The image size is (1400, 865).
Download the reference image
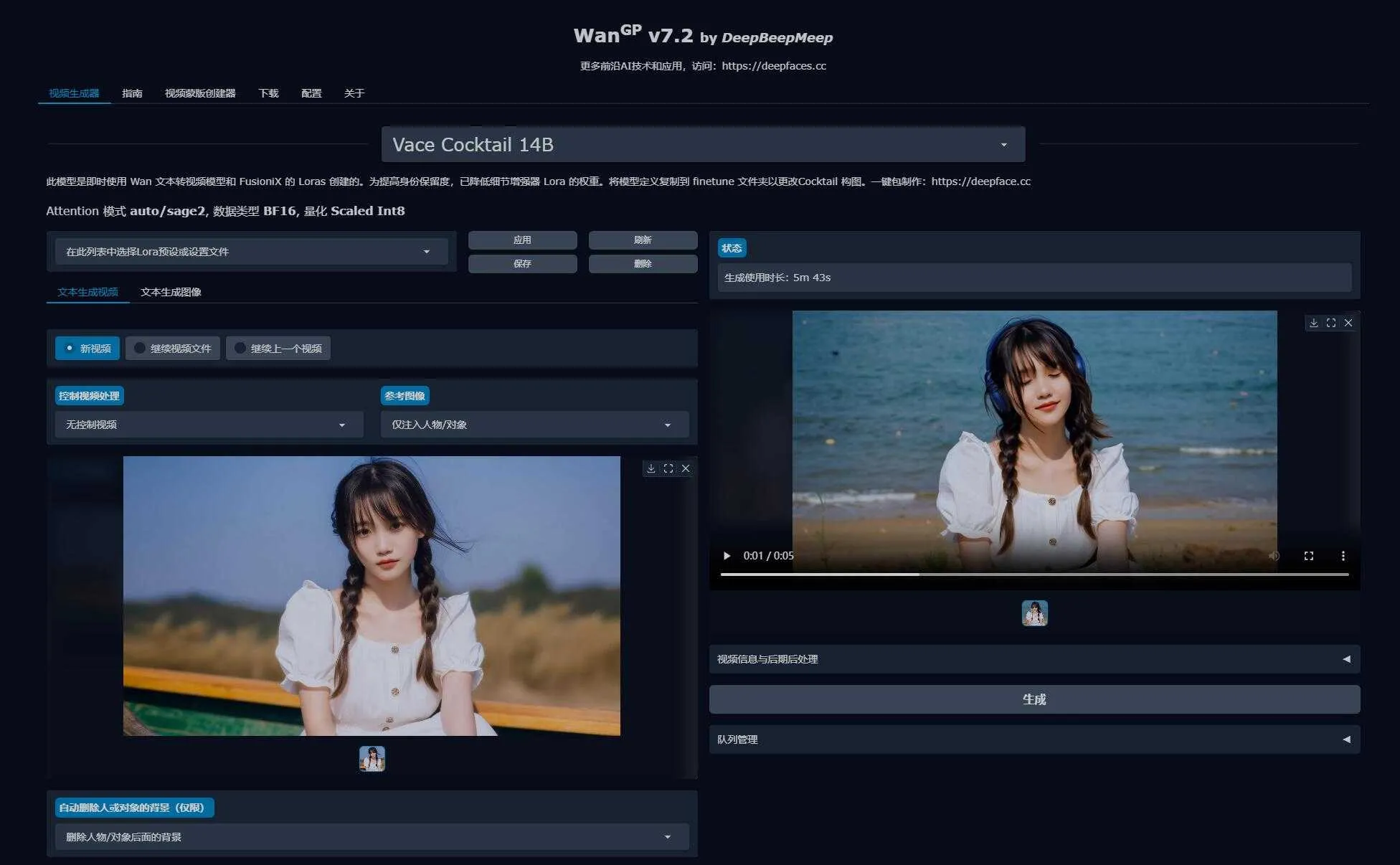pyautogui.click(x=651, y=468)
